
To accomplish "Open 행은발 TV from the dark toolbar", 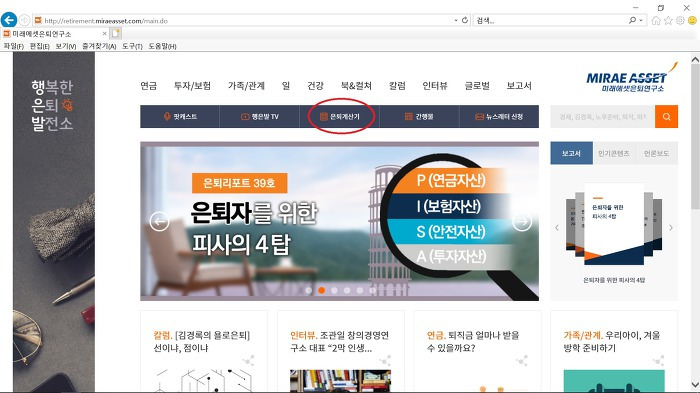I will [x=259, y=117].
